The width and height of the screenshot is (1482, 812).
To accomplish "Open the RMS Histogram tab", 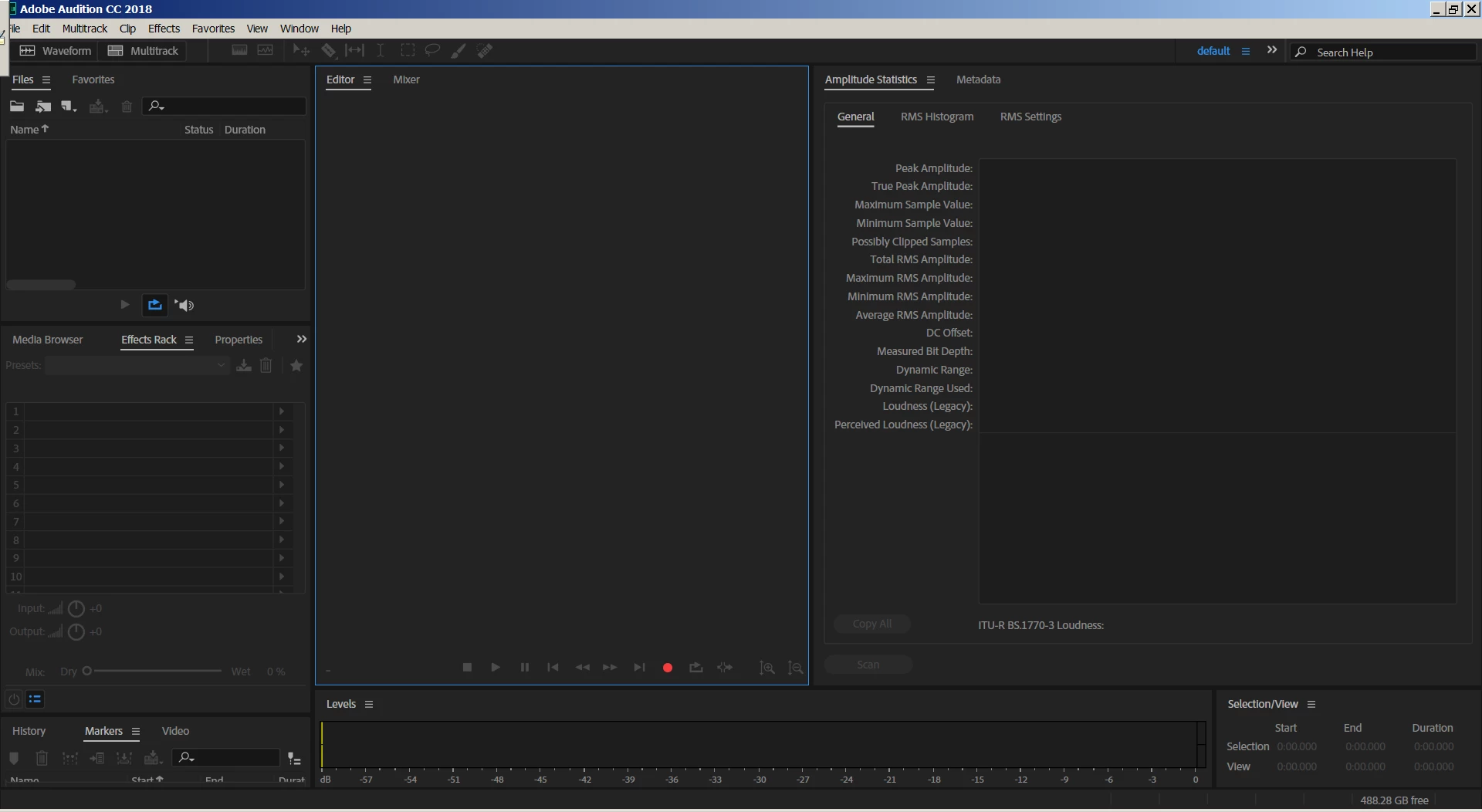I will [x=937, y=117].
